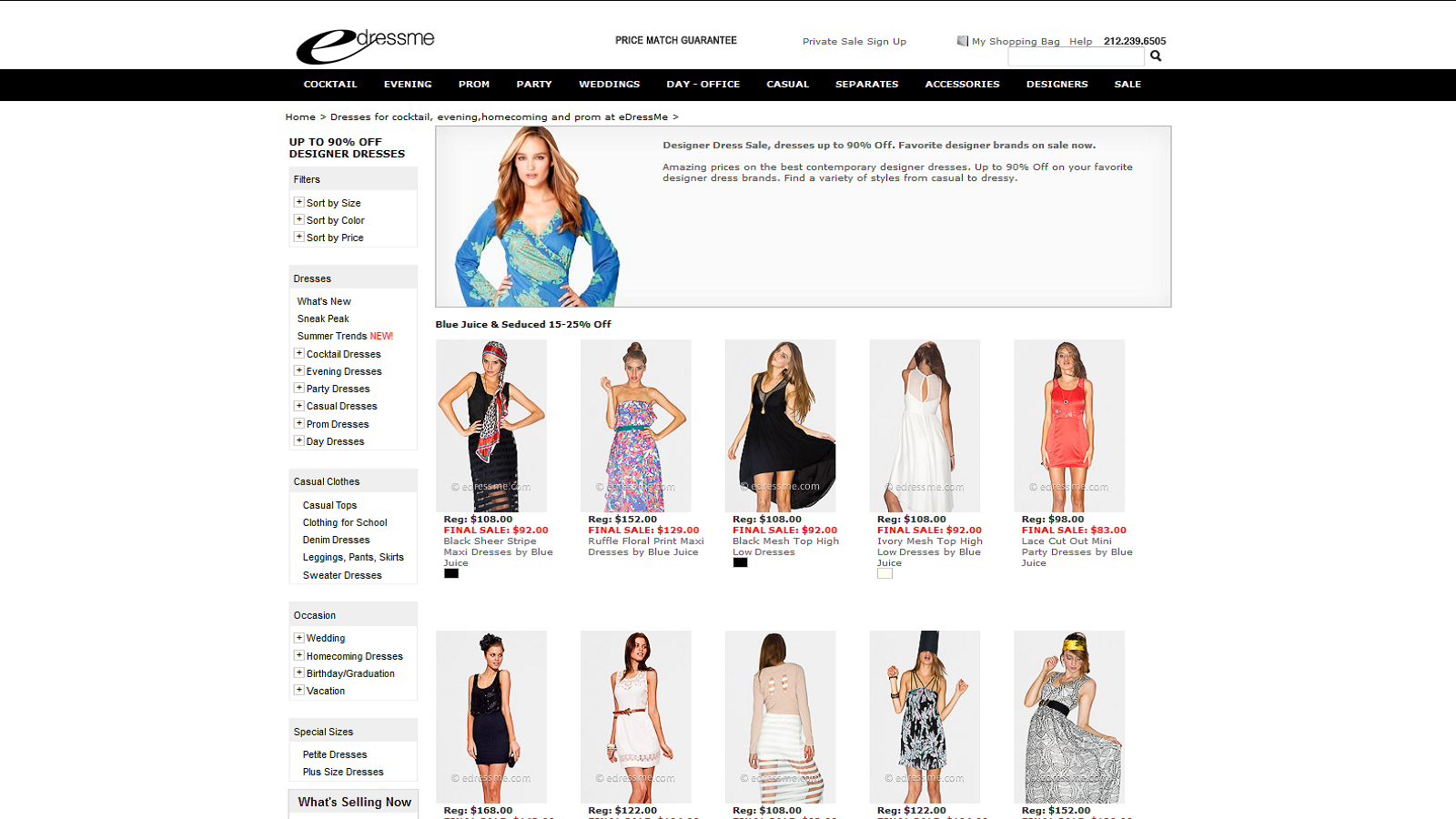Open Petite Dresses link
Screen dimensions: 1456x819
(335, 754)
